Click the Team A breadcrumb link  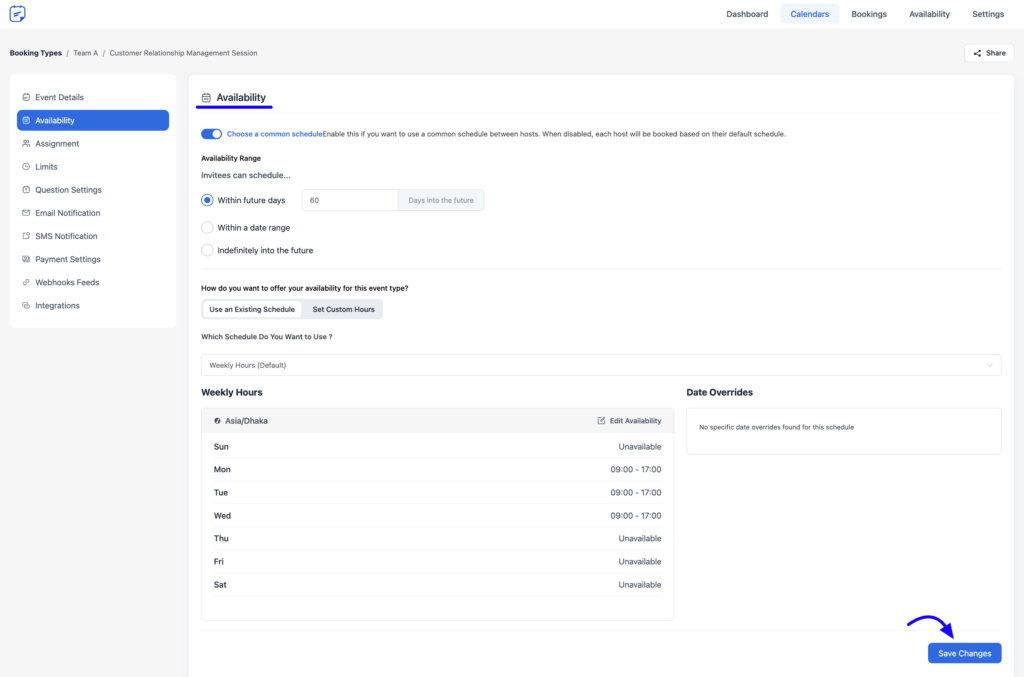pyautogui.click(x=86, y=53)
